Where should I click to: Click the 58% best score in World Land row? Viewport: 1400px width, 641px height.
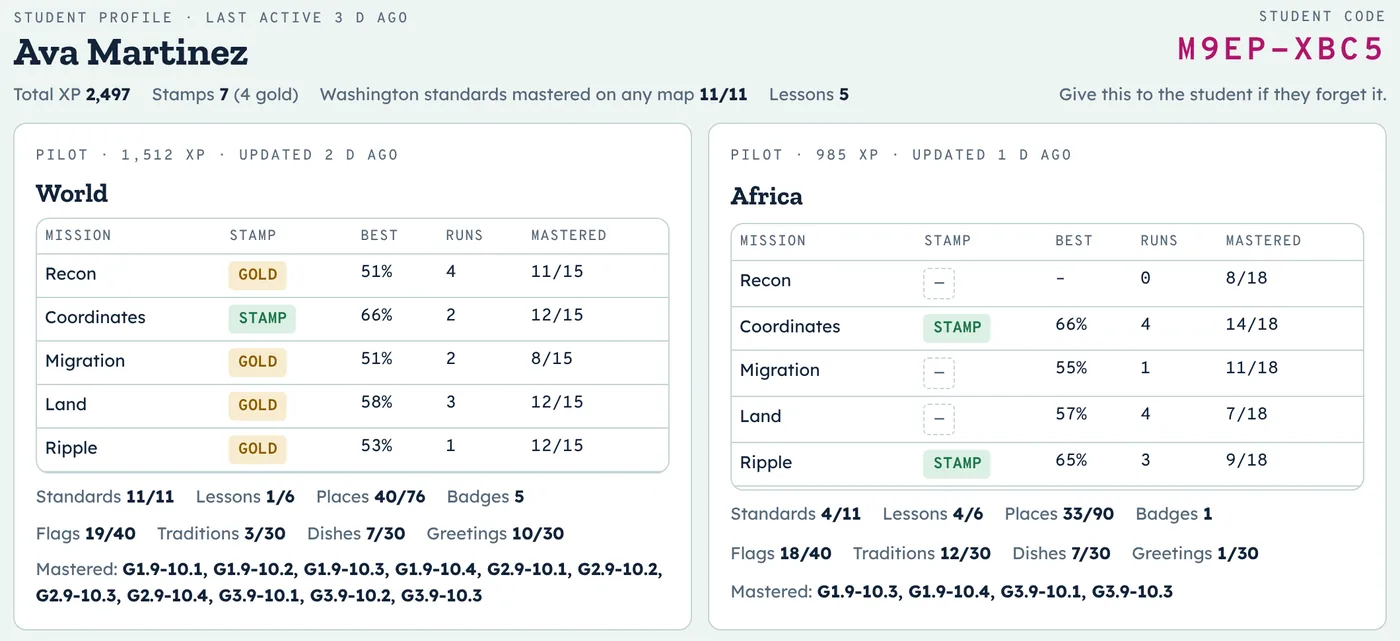[x=377, y=402]
